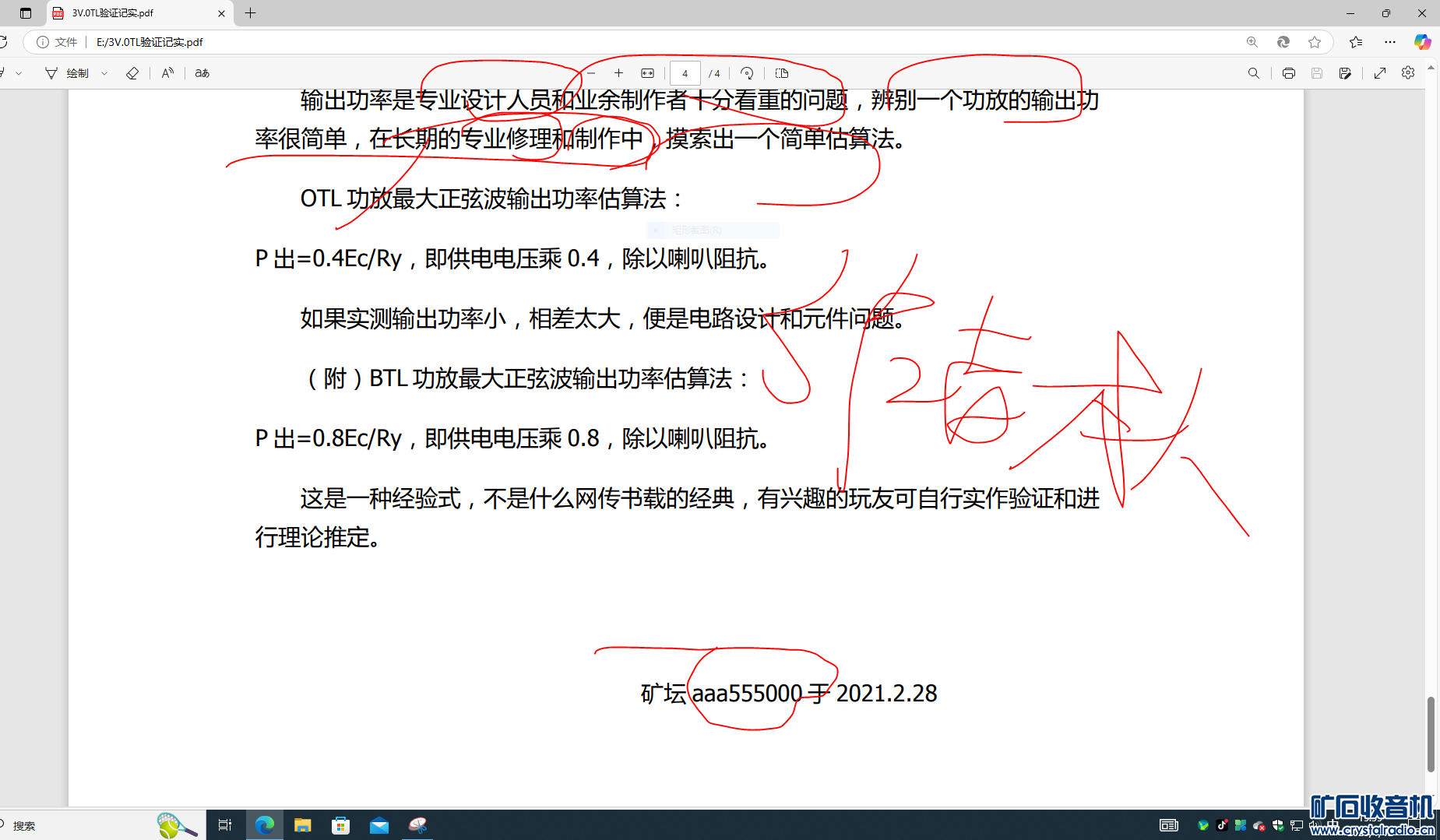The image size is (1440, 840).
Task: Click the formula line P 出=0.4Ec/Ry
Action: (329, 258)
